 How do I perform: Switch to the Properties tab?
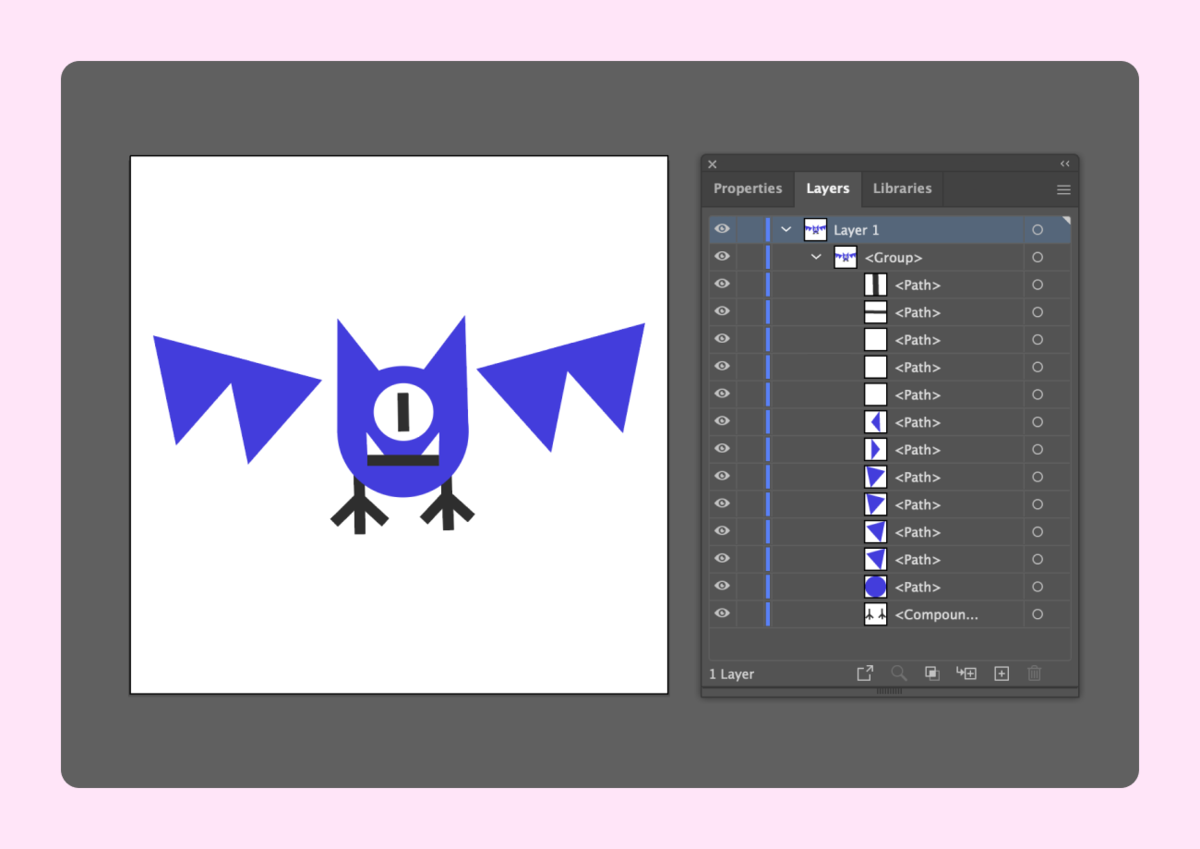click(748, 189)
